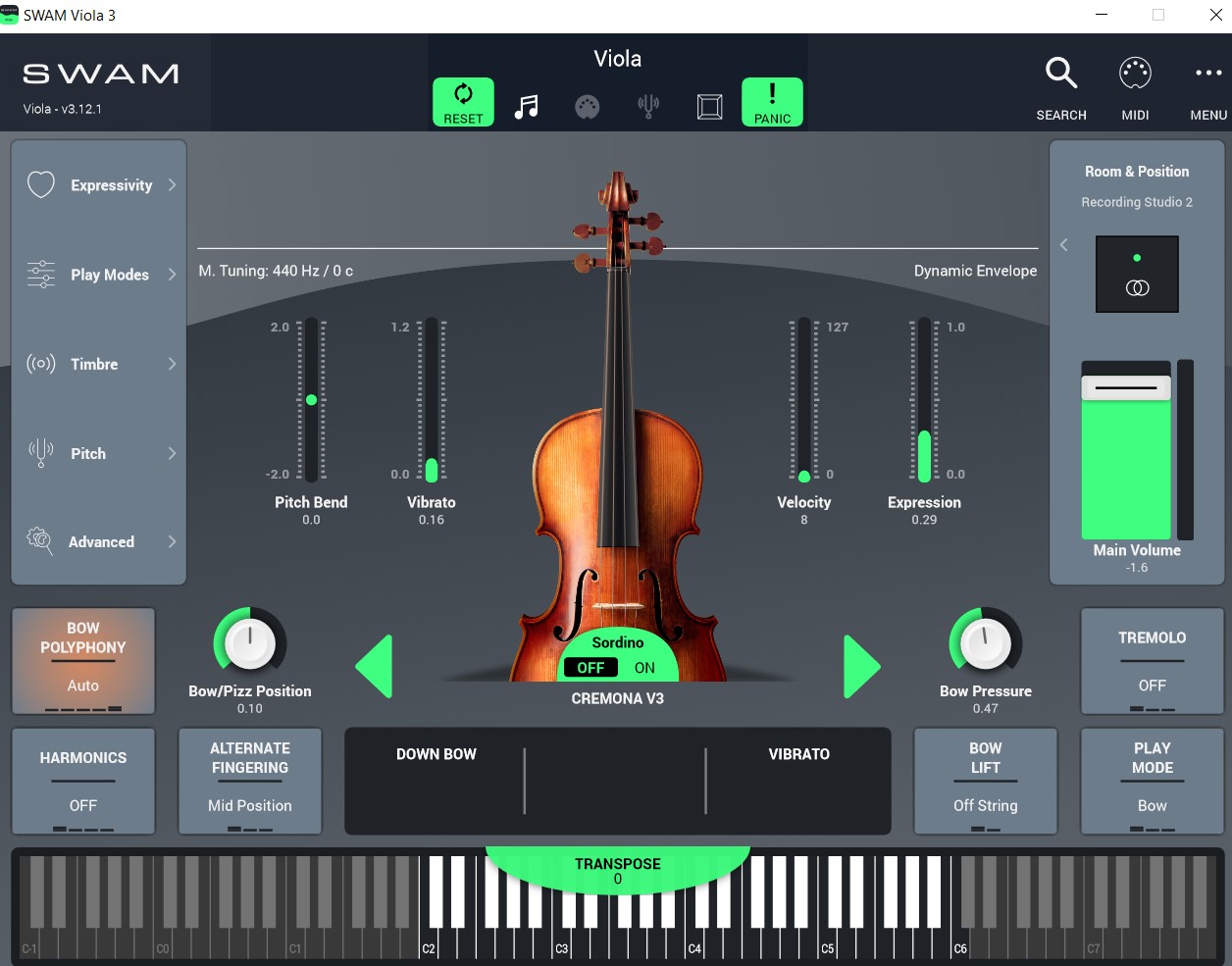Click the DOWN BOW indicator
The height and width of the screenshot is (966, 1232).
click(436, 754)
